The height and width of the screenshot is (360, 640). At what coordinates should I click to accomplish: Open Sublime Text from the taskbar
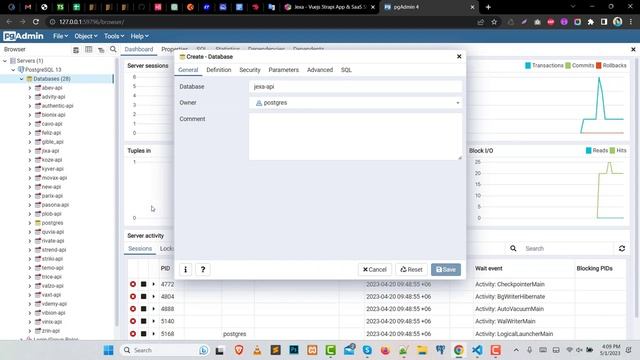click(x=276, y=350)
